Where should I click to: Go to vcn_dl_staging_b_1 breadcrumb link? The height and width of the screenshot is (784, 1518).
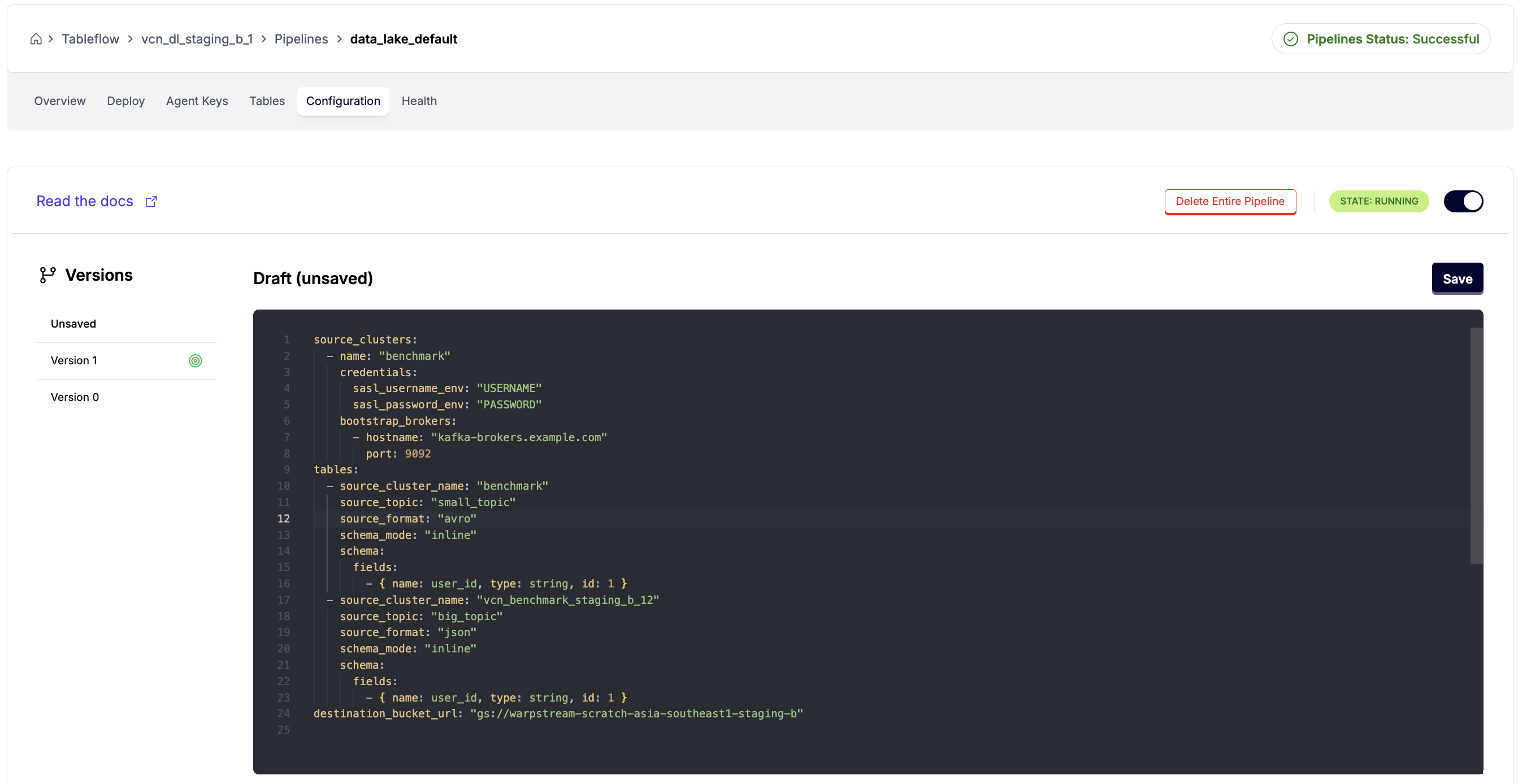197,39
